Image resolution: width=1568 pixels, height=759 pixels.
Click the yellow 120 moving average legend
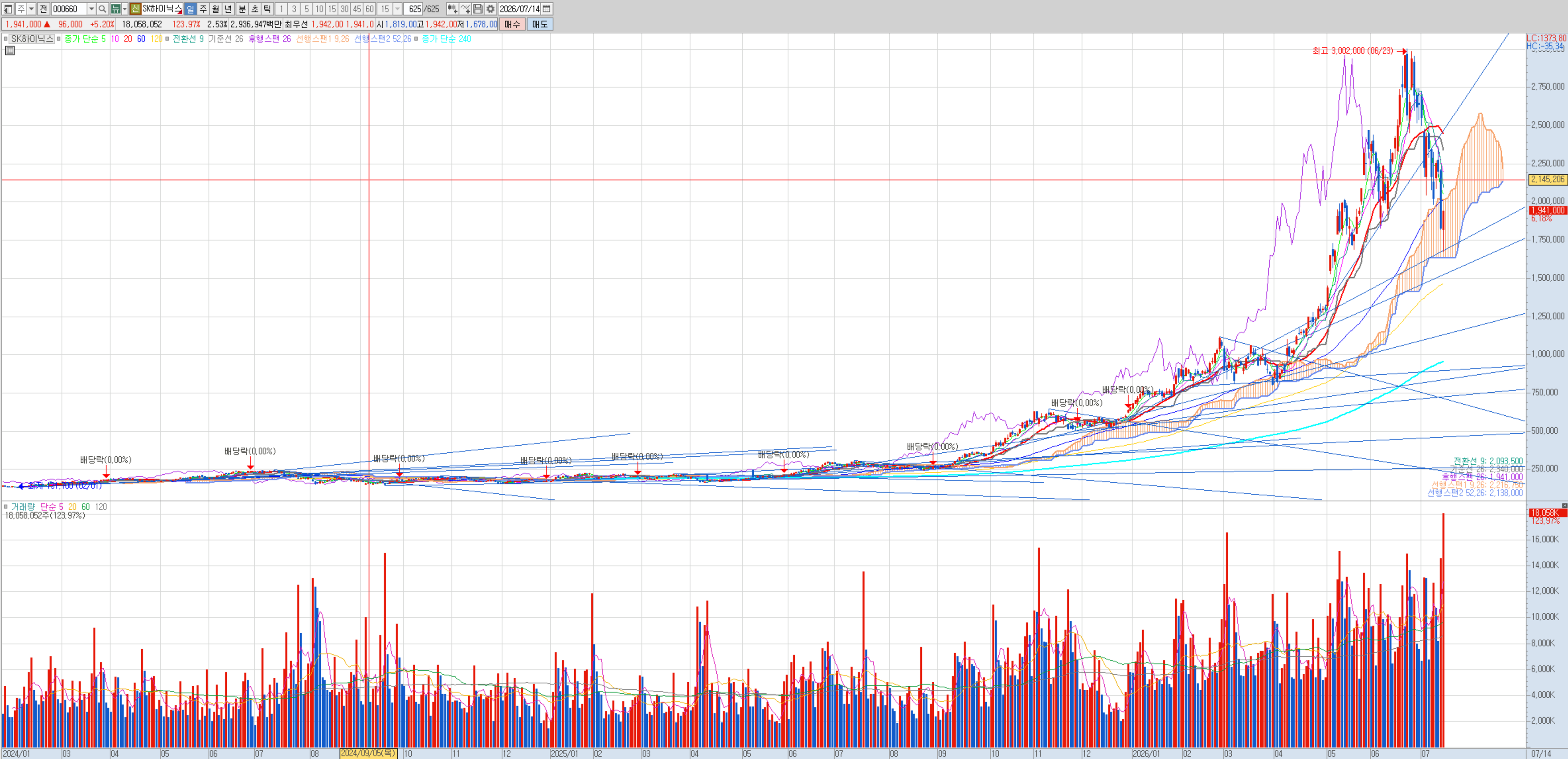tap(156, 39)
